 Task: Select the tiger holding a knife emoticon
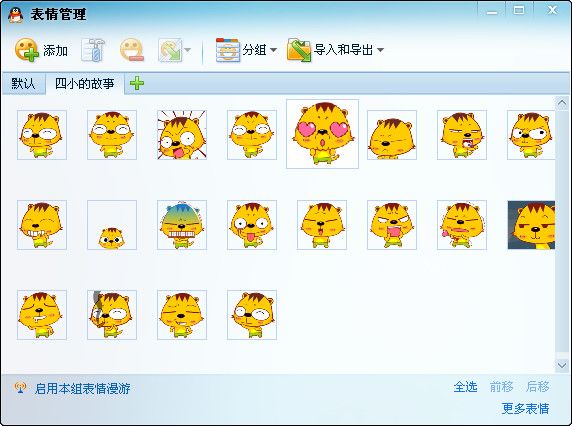pyautogui.click(x=112, y=315)
